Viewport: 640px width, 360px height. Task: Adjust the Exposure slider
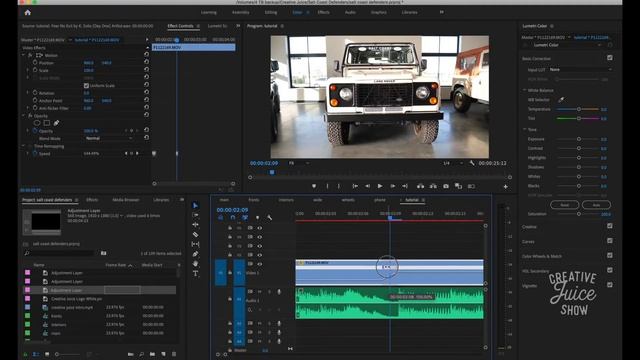(578, 139)
